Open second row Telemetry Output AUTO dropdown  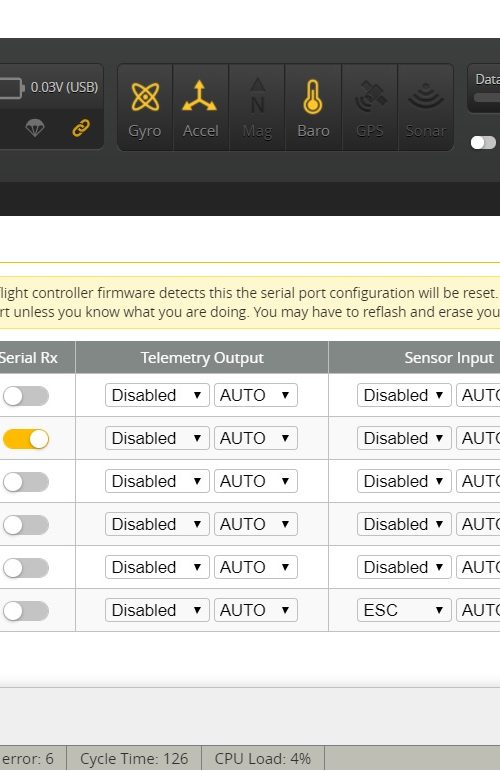click(256, 438)
